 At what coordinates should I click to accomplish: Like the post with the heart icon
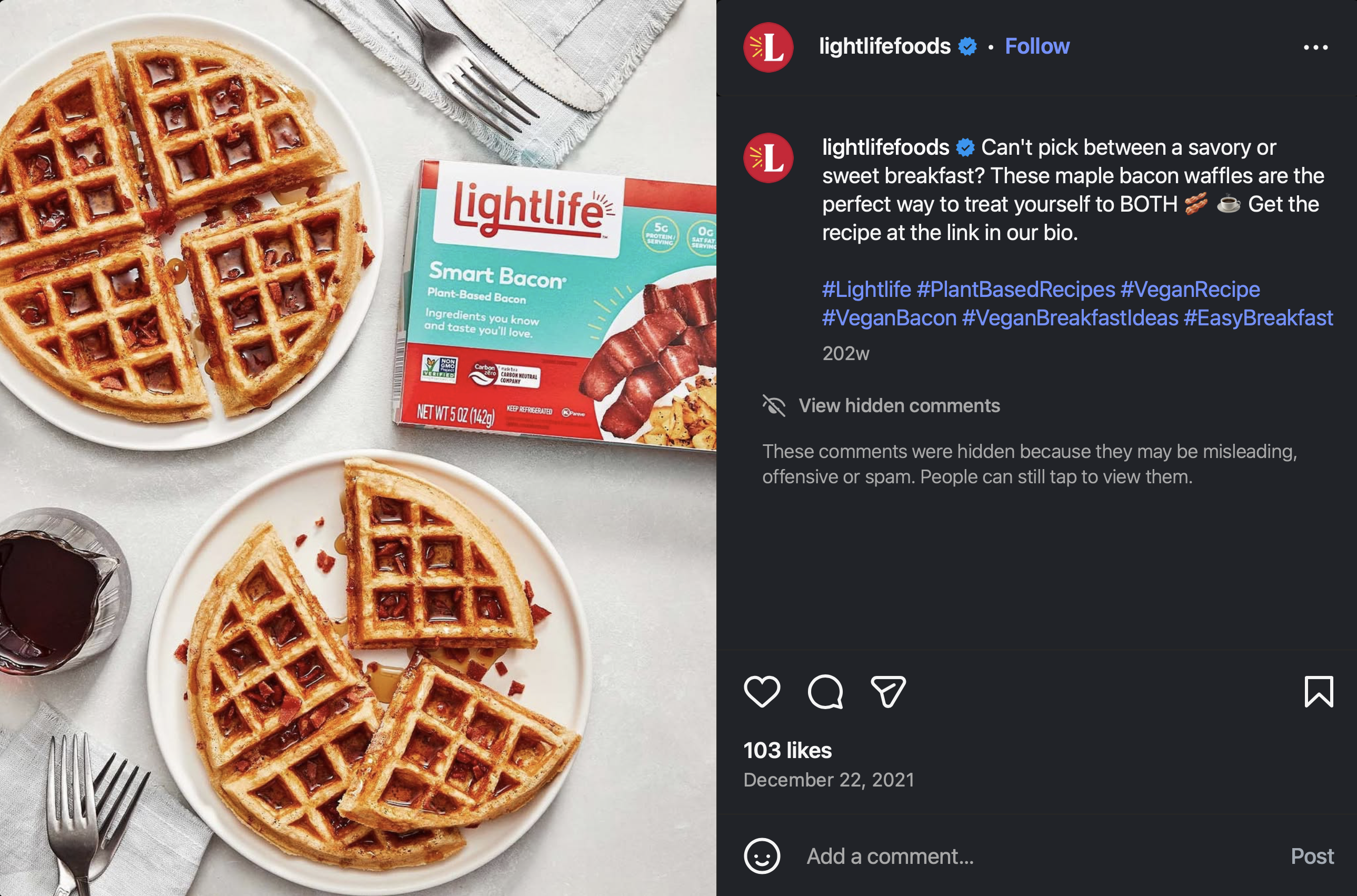762,691
